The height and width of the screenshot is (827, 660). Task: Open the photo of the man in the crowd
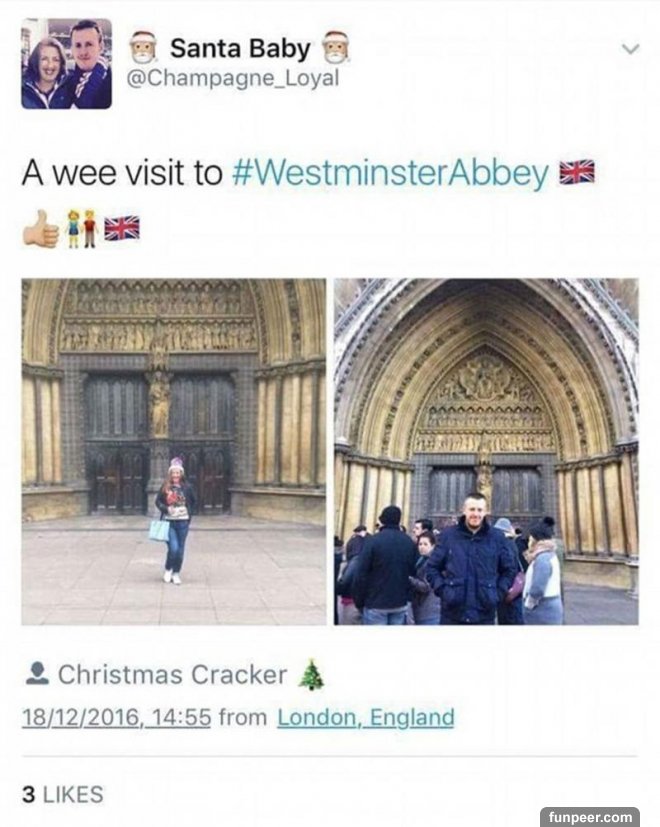[x=486, y=452]
